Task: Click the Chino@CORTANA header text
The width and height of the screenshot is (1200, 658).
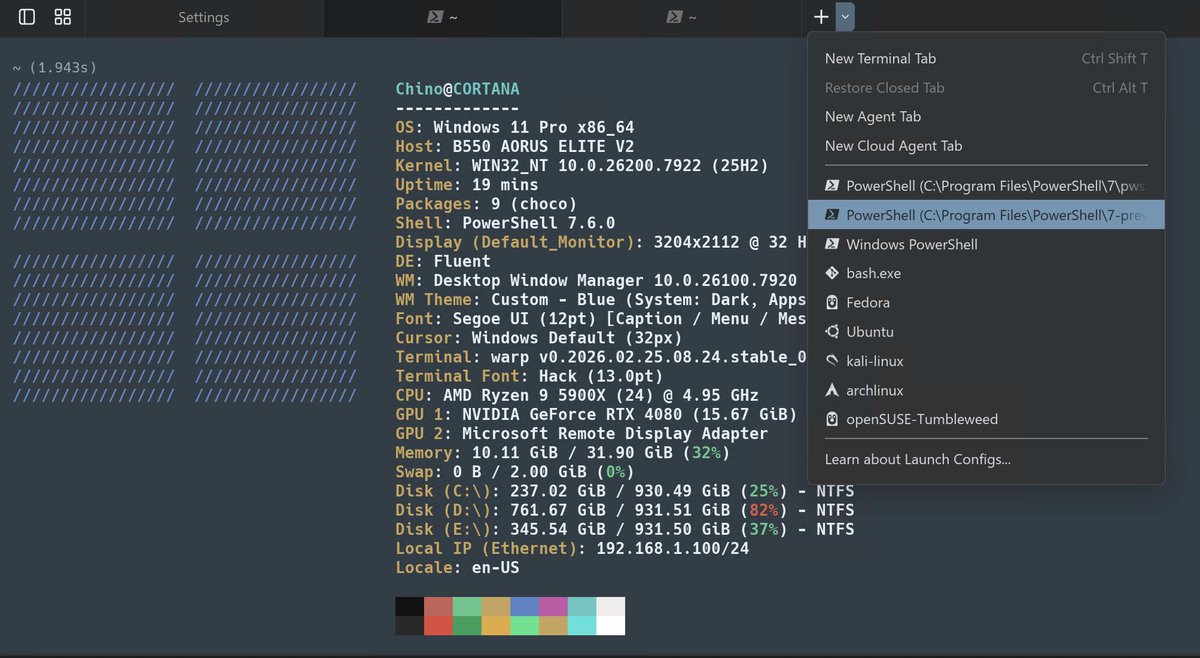Action: (x=457, y=90)
